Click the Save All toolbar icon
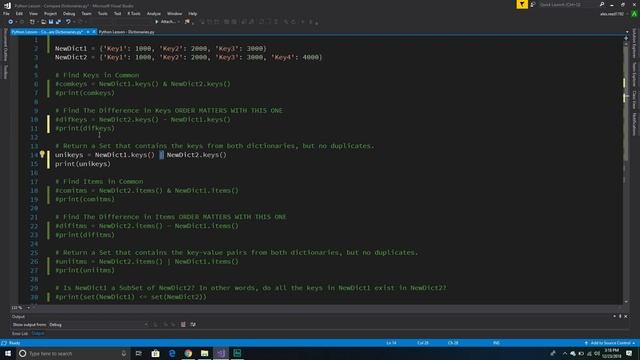 point(58,22)
